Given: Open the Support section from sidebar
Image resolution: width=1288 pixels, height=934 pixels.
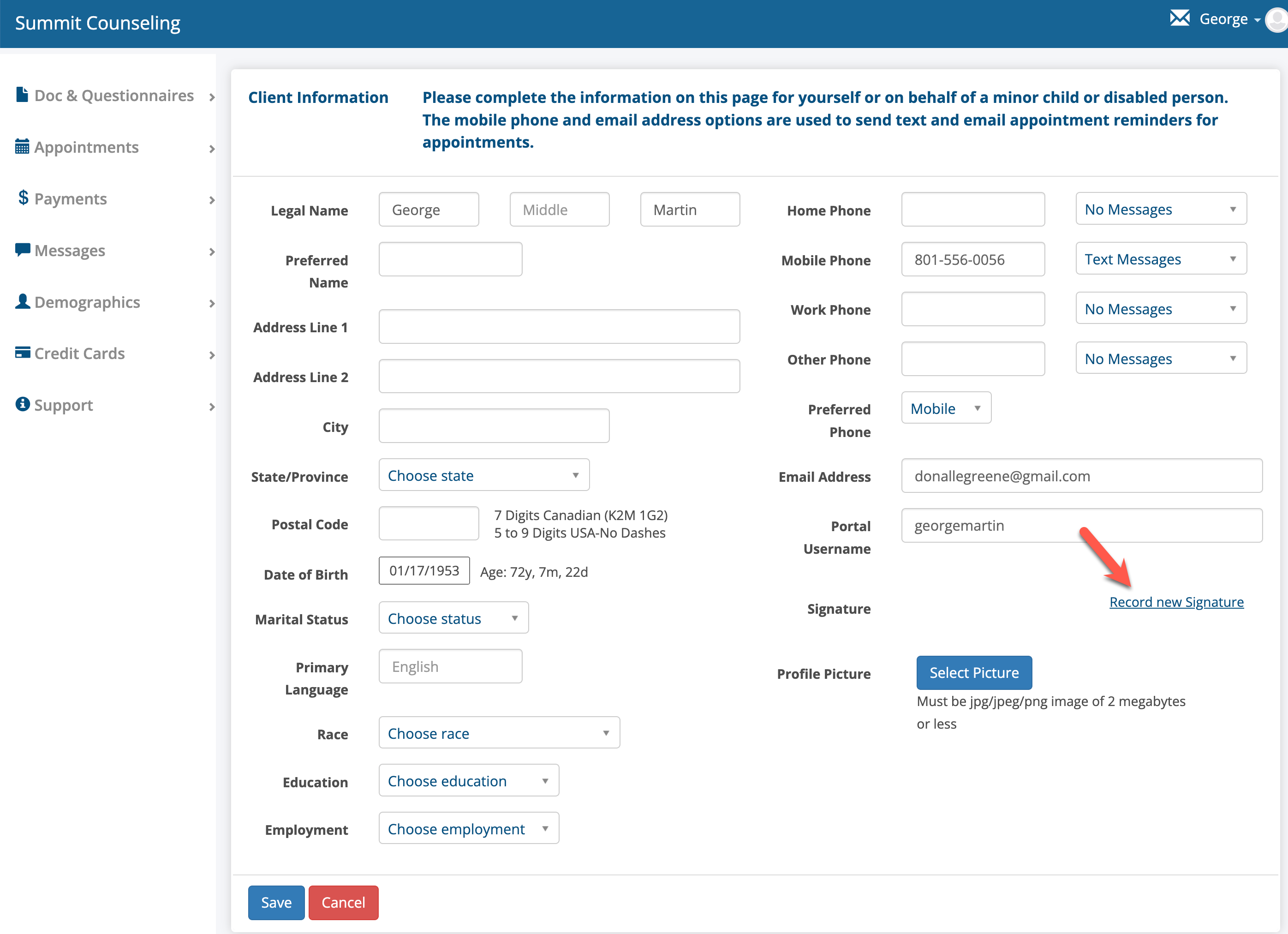Looking at the screenshot, I should [x=63, y=405].
